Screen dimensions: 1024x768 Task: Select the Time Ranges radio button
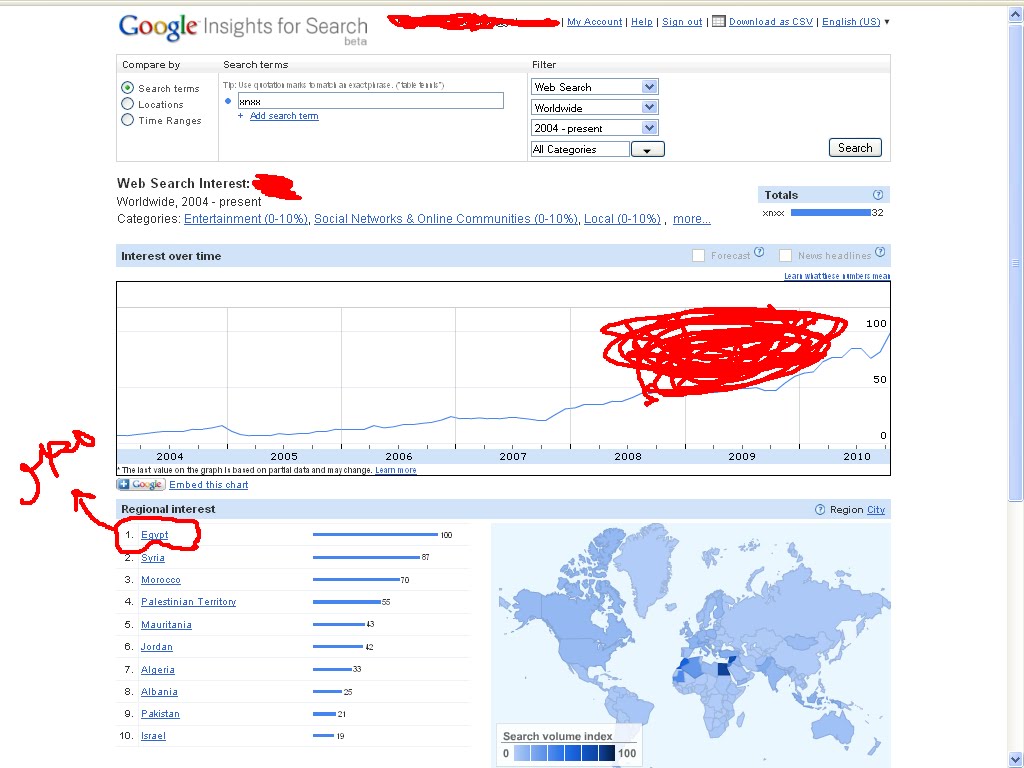coord(127,120)
